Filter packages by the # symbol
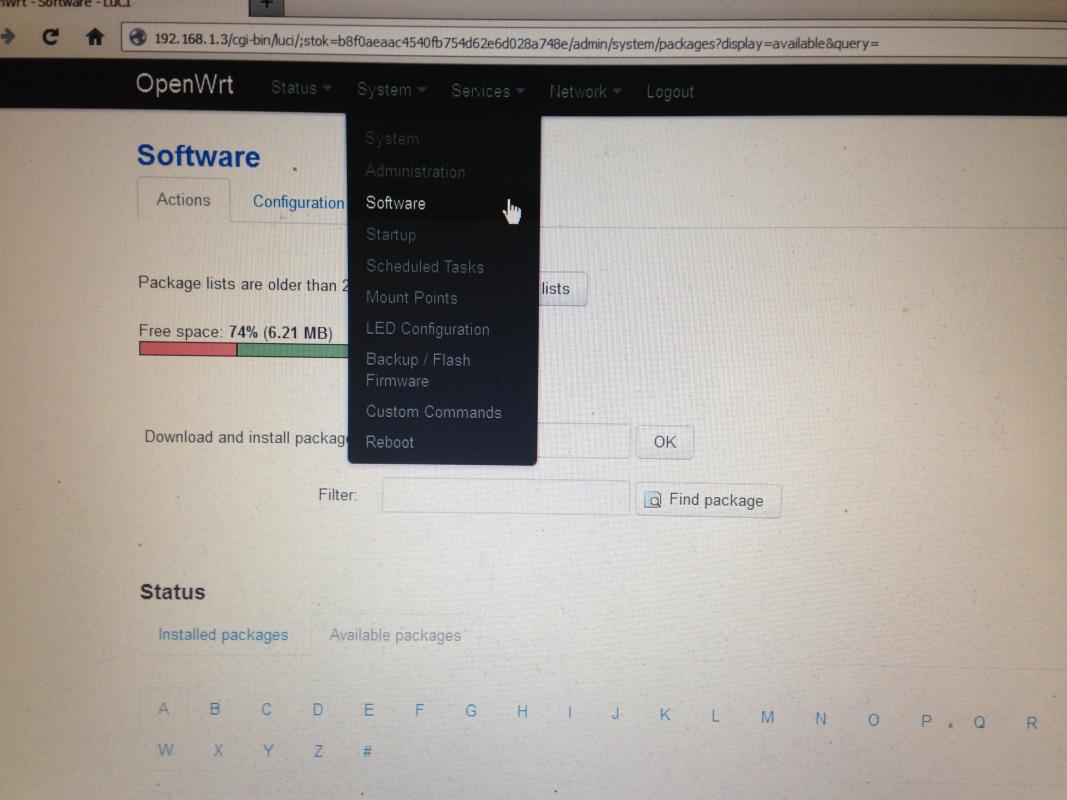The width and height of the screenshot is (1067, 800). click(x=367, y=752)
